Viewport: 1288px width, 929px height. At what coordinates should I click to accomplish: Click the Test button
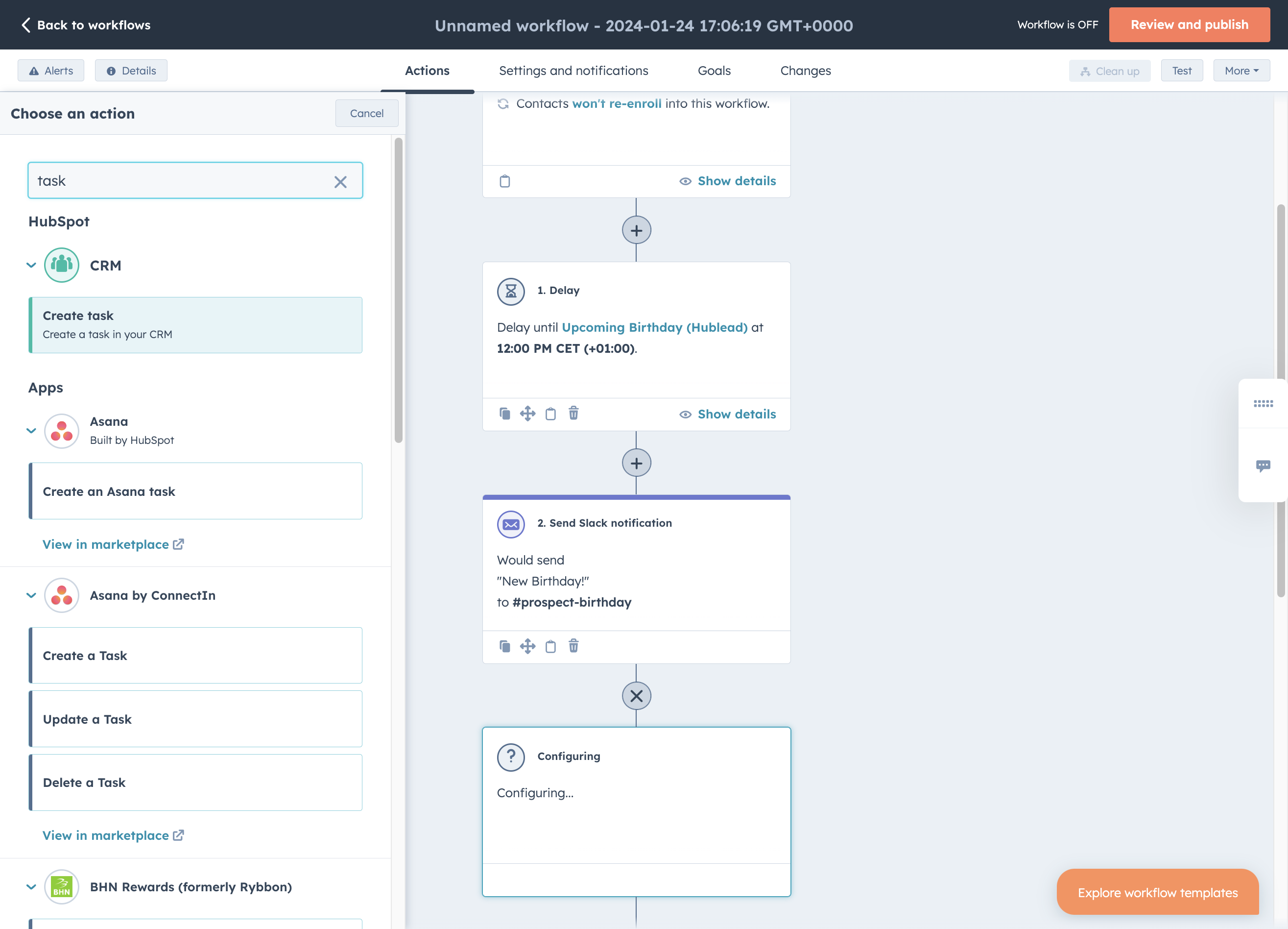1182,71
